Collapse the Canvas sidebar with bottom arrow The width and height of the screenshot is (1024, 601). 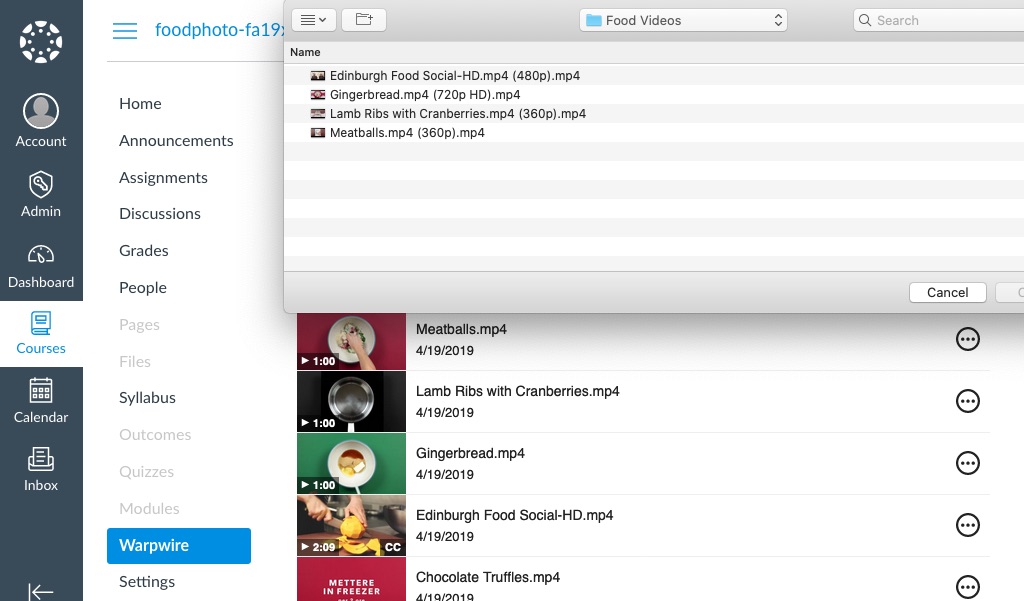pyautogui.click(x=41, y=590)
